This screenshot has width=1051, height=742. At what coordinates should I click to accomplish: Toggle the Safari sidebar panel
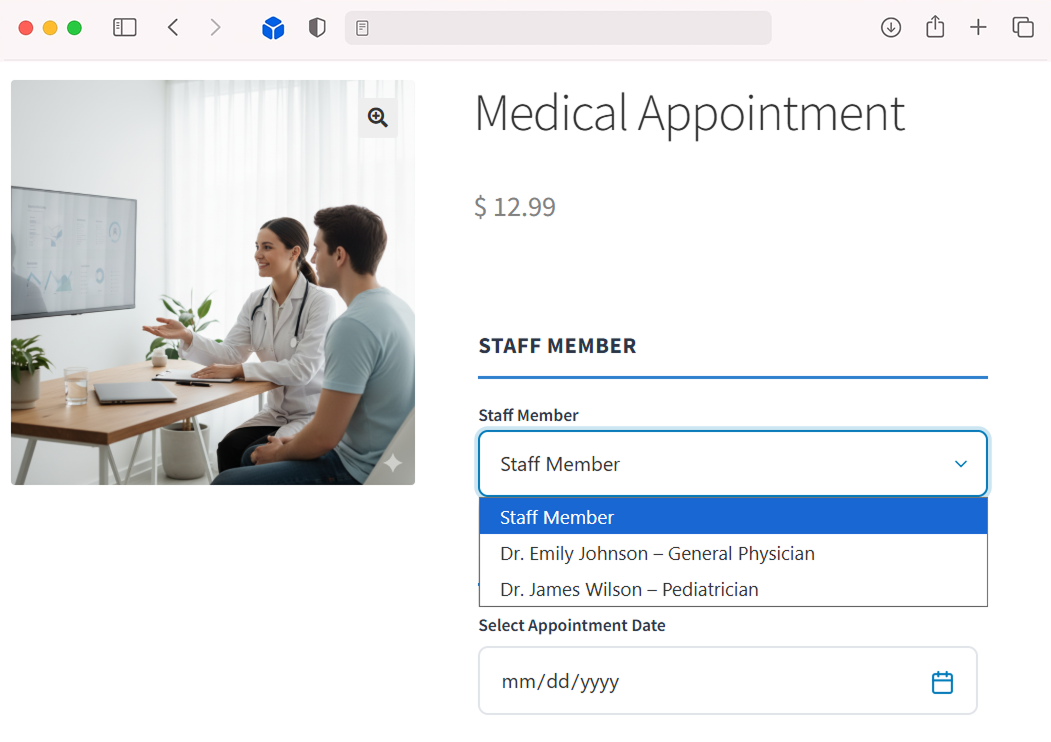(x=125, y=28)
